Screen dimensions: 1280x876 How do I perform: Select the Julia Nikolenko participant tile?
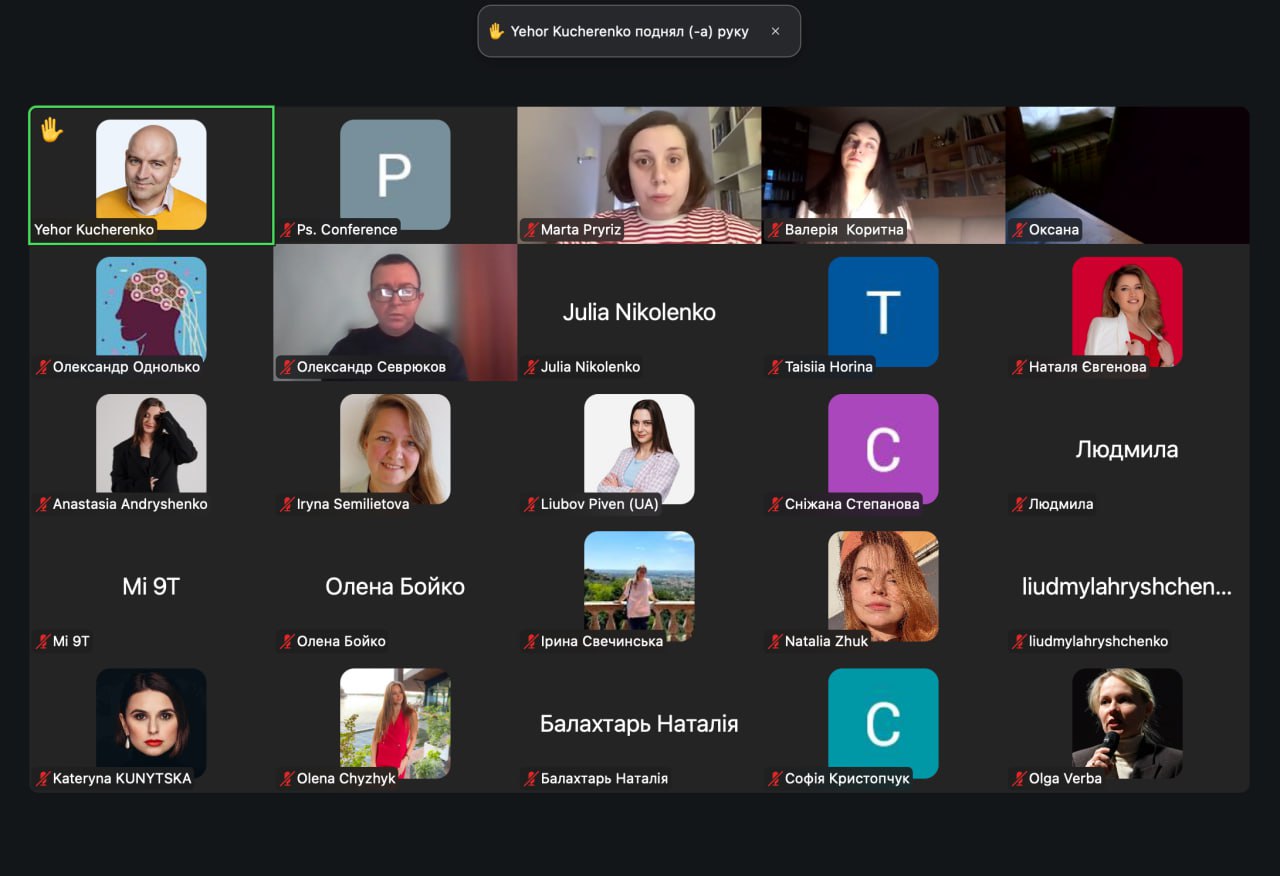tap(639, 312)
